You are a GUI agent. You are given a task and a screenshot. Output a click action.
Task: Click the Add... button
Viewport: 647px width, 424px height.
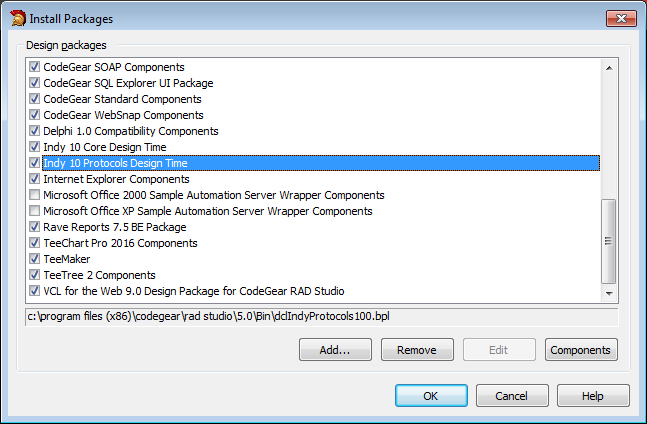pyautogui.click(x=335, y=350)
